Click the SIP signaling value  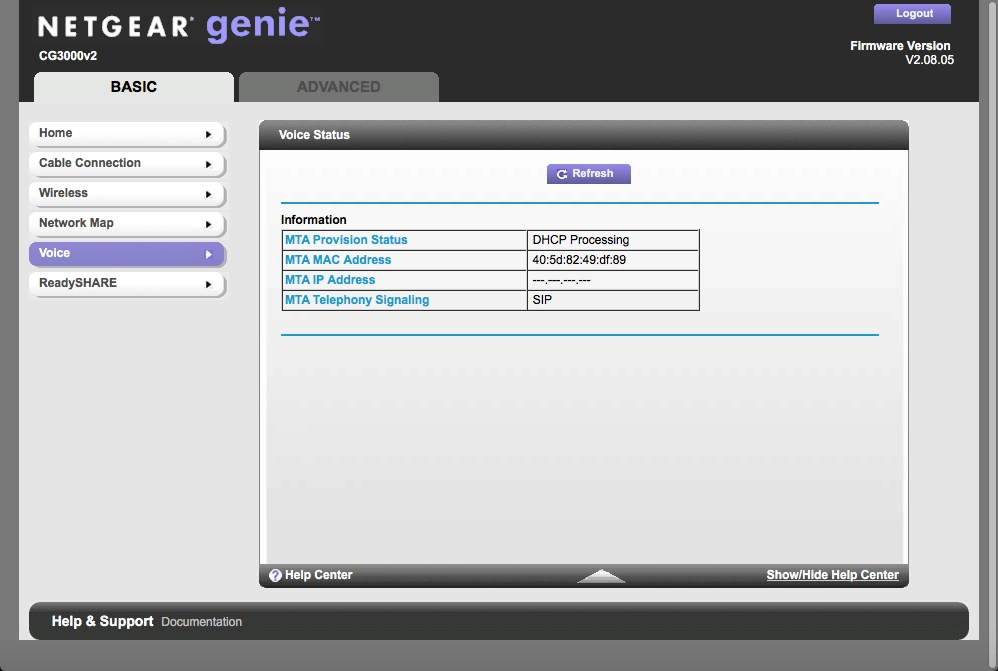point(542,300)
